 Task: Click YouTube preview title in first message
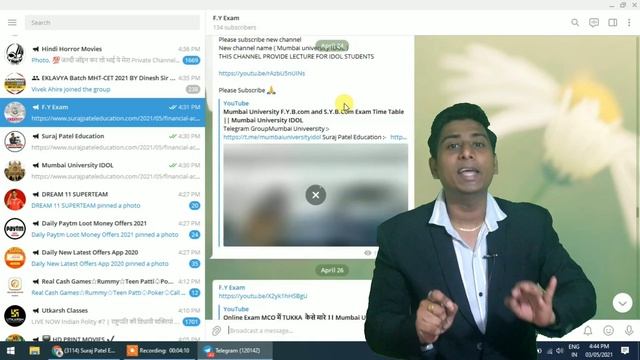pyautogui.click(x=313, y=116)
